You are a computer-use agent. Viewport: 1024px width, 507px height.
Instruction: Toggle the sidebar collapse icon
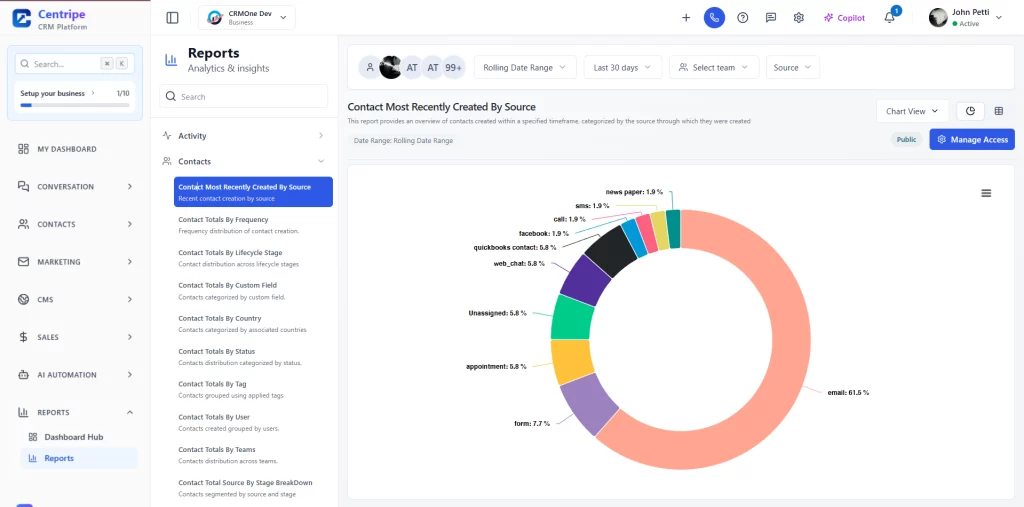[172, 18]
